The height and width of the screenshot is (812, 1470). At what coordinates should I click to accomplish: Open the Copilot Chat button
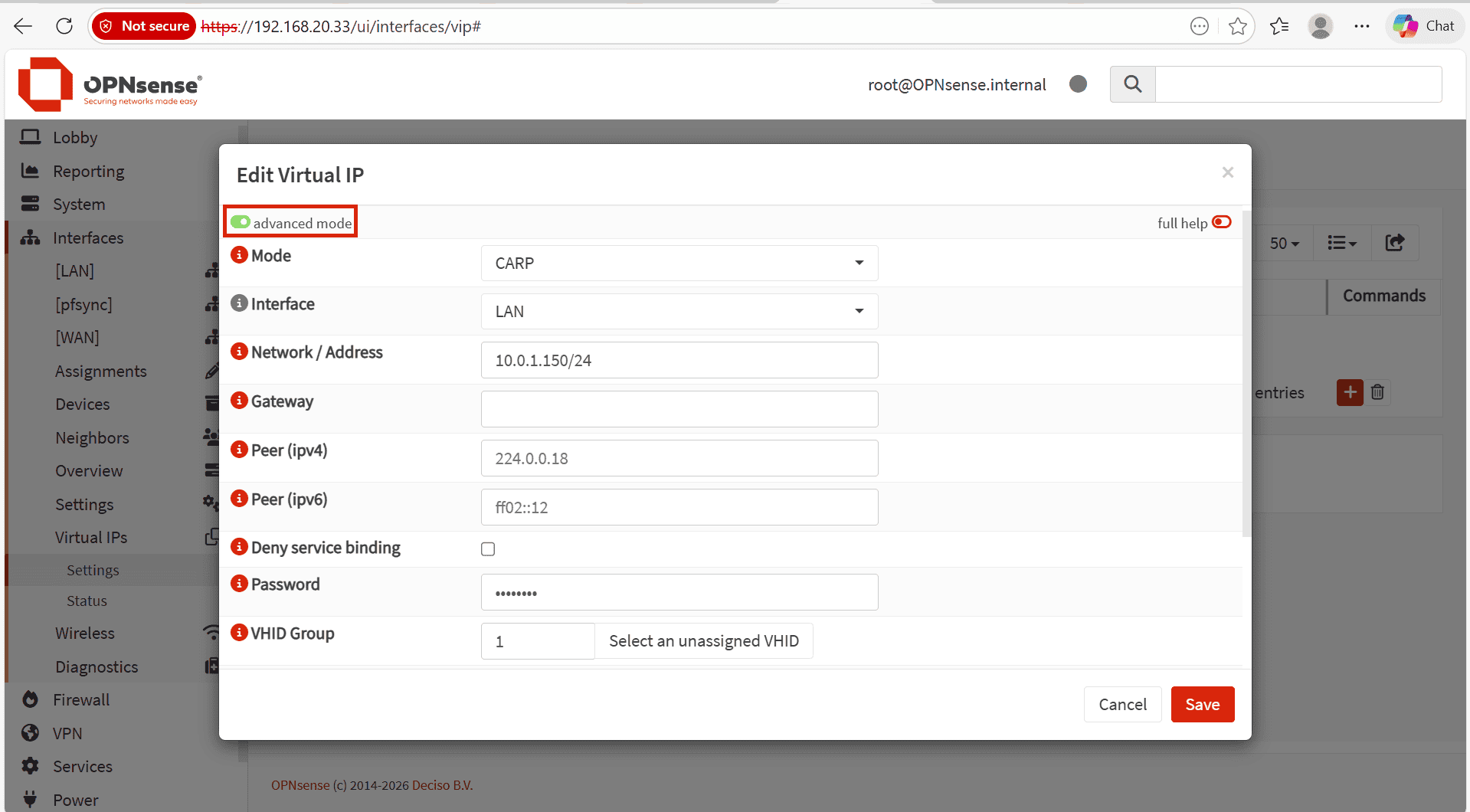point(1424,26)
